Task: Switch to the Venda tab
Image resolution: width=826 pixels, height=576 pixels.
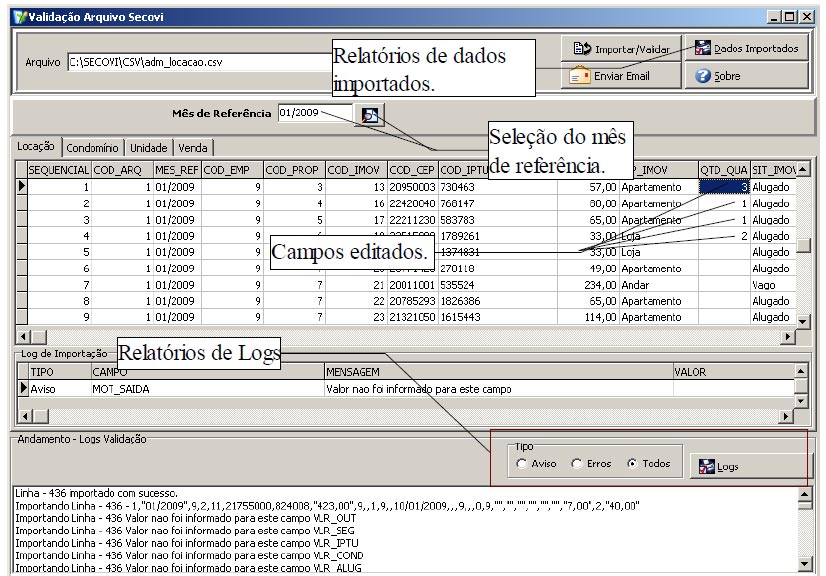Action: coord(193,148)
